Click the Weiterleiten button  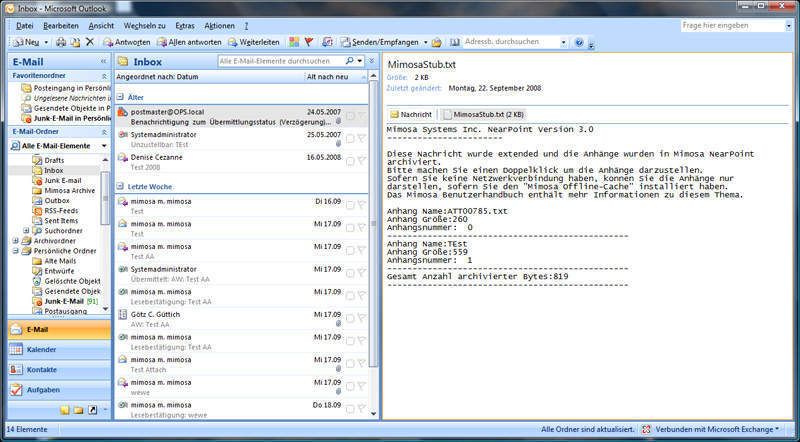pos(254,42)
